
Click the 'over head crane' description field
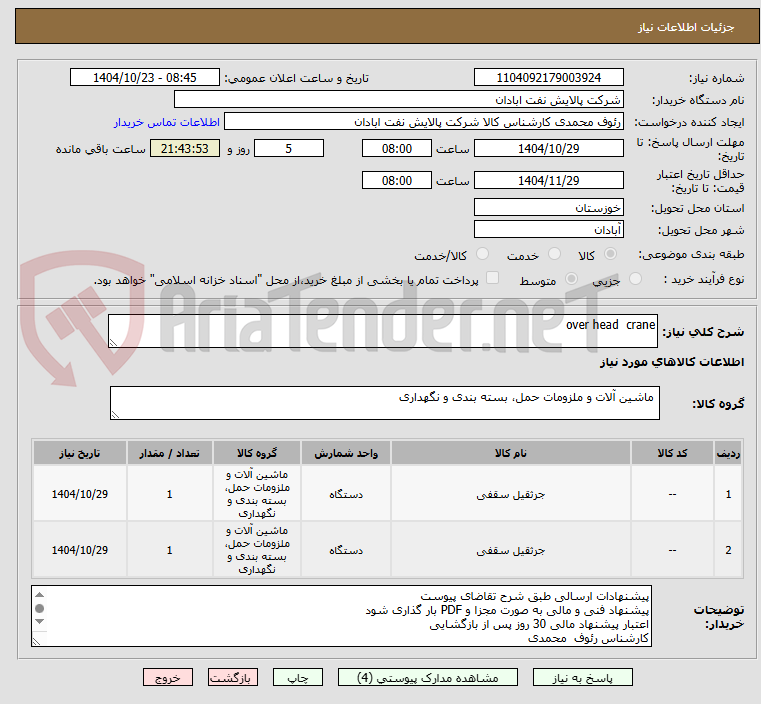click(x=383, y=332)
